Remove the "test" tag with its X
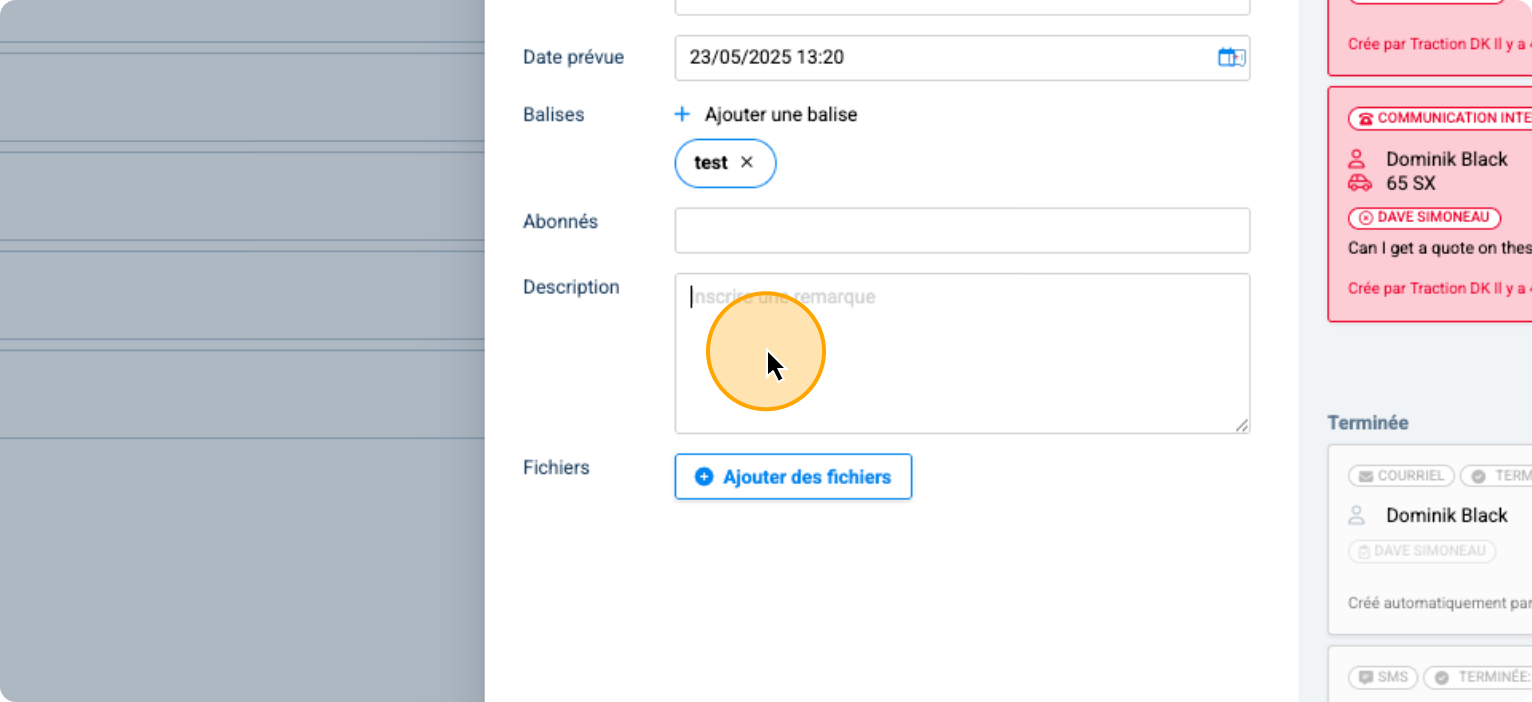This screenshot has height=702, width=1532. (746, 163)
